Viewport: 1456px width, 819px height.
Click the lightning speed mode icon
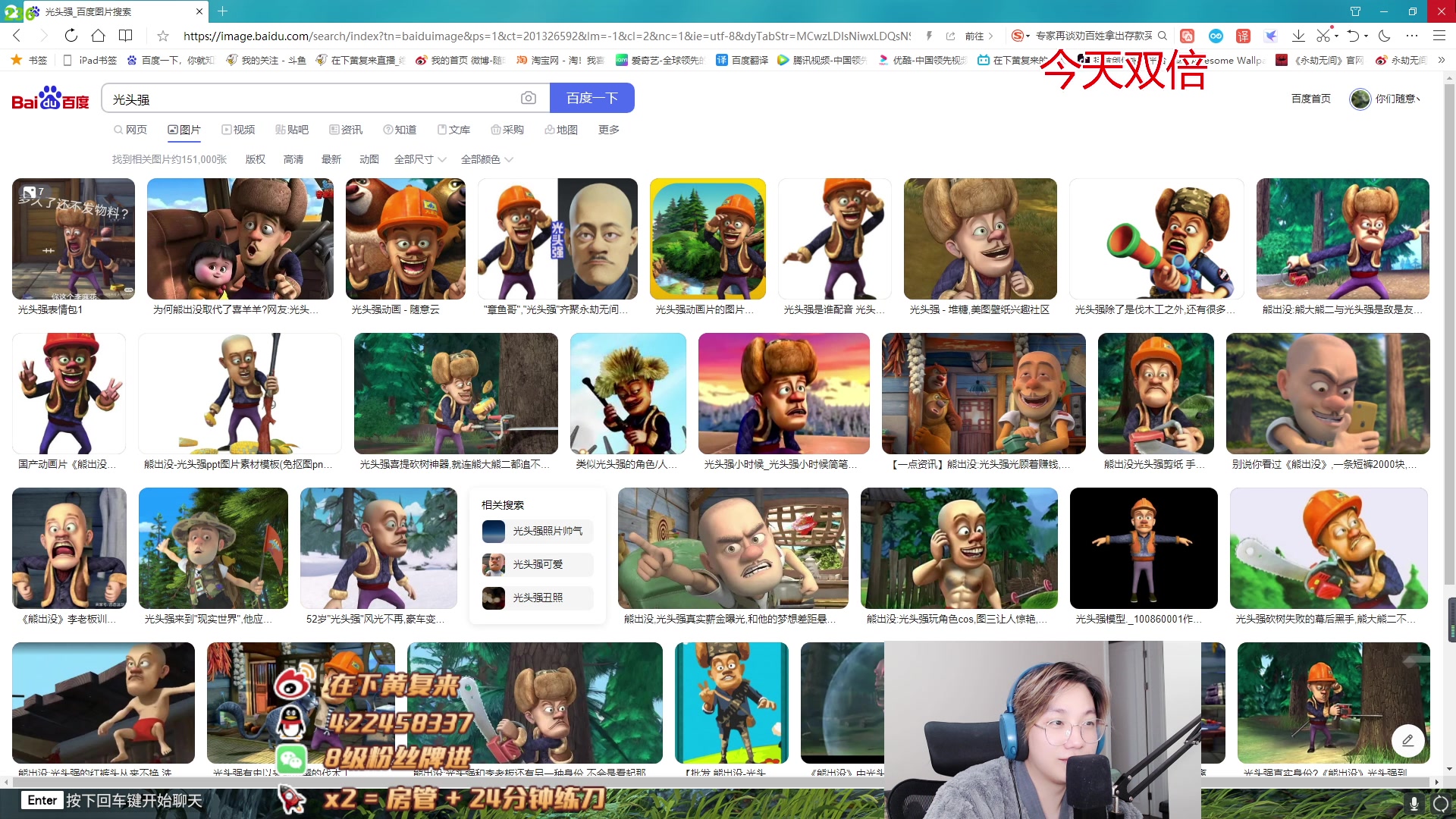[929, 36]
